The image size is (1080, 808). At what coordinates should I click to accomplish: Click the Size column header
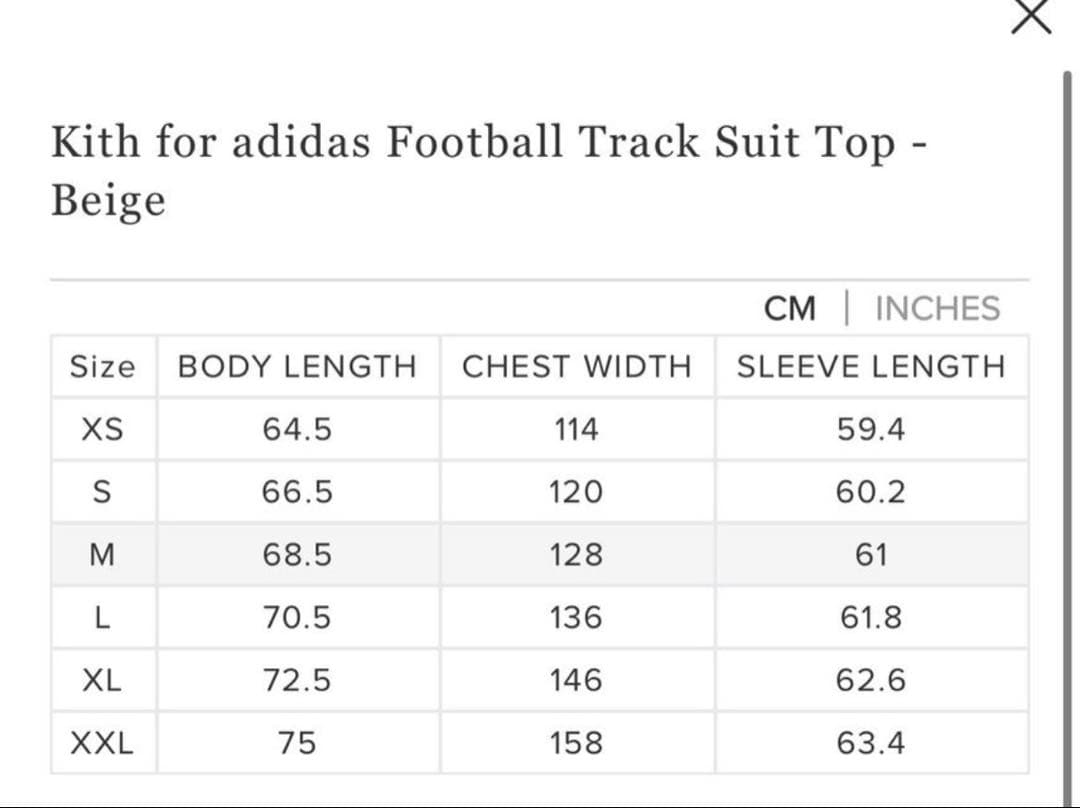103,366
